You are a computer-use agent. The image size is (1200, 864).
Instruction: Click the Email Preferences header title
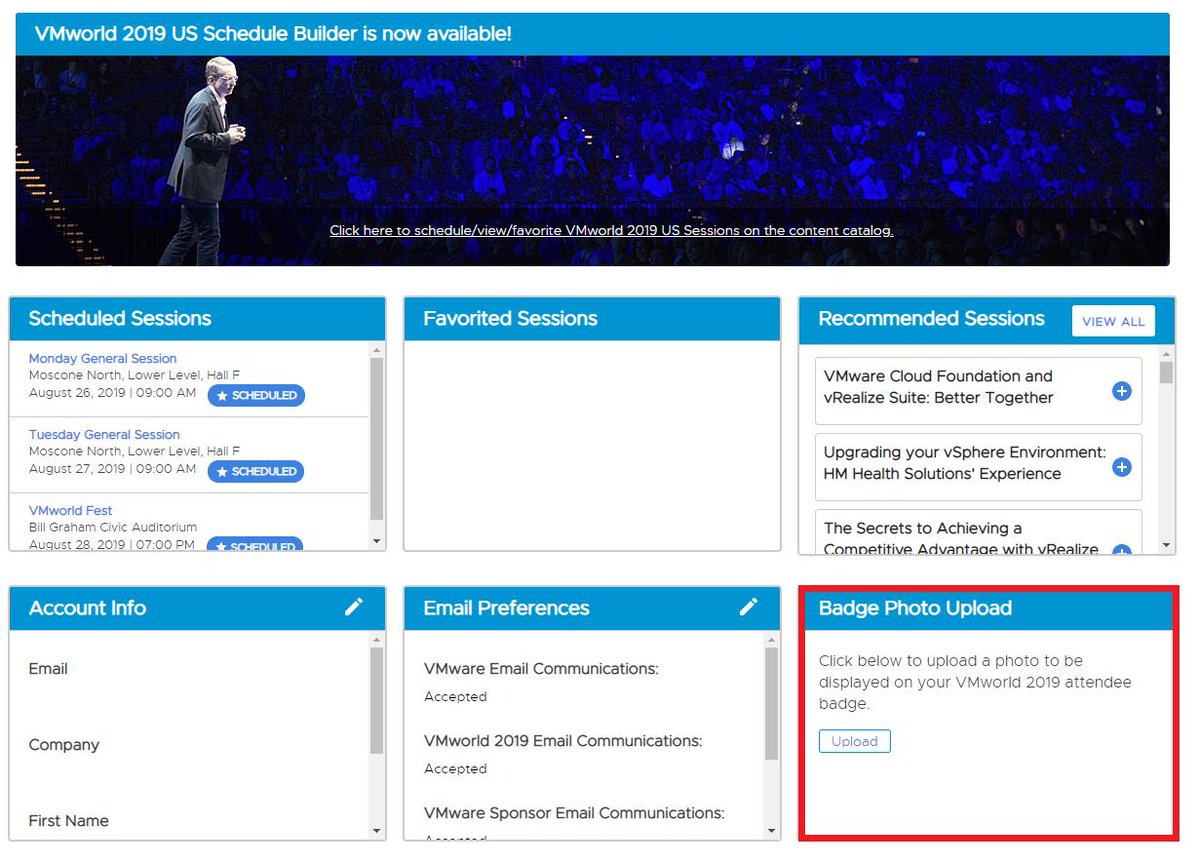(x=506, y=608)
